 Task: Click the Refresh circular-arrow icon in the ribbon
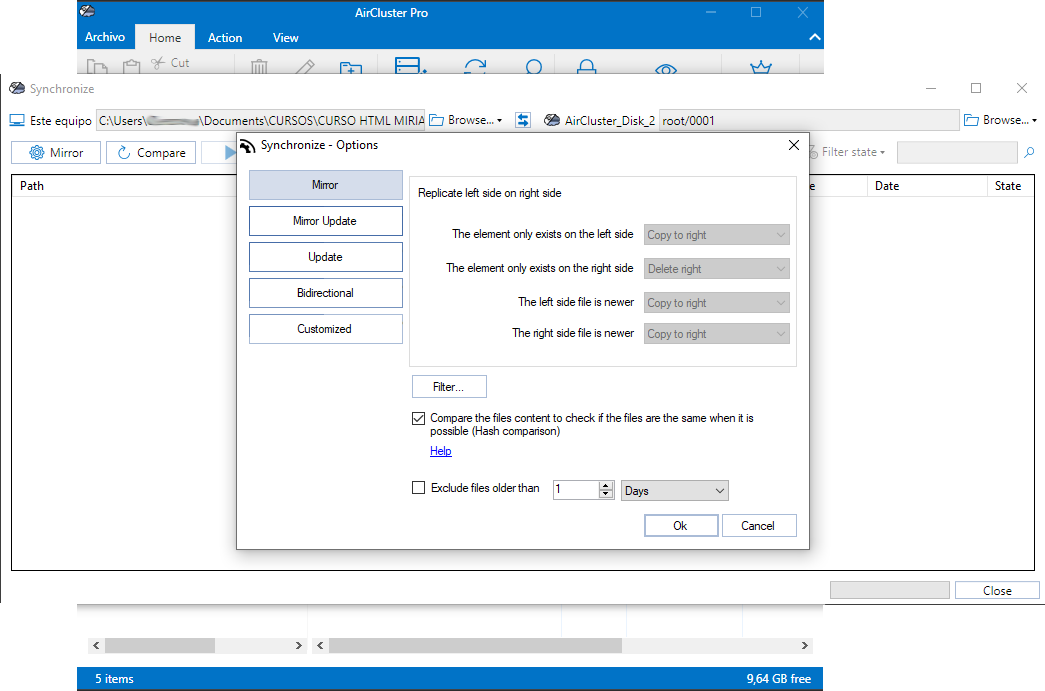coord(475,67)
